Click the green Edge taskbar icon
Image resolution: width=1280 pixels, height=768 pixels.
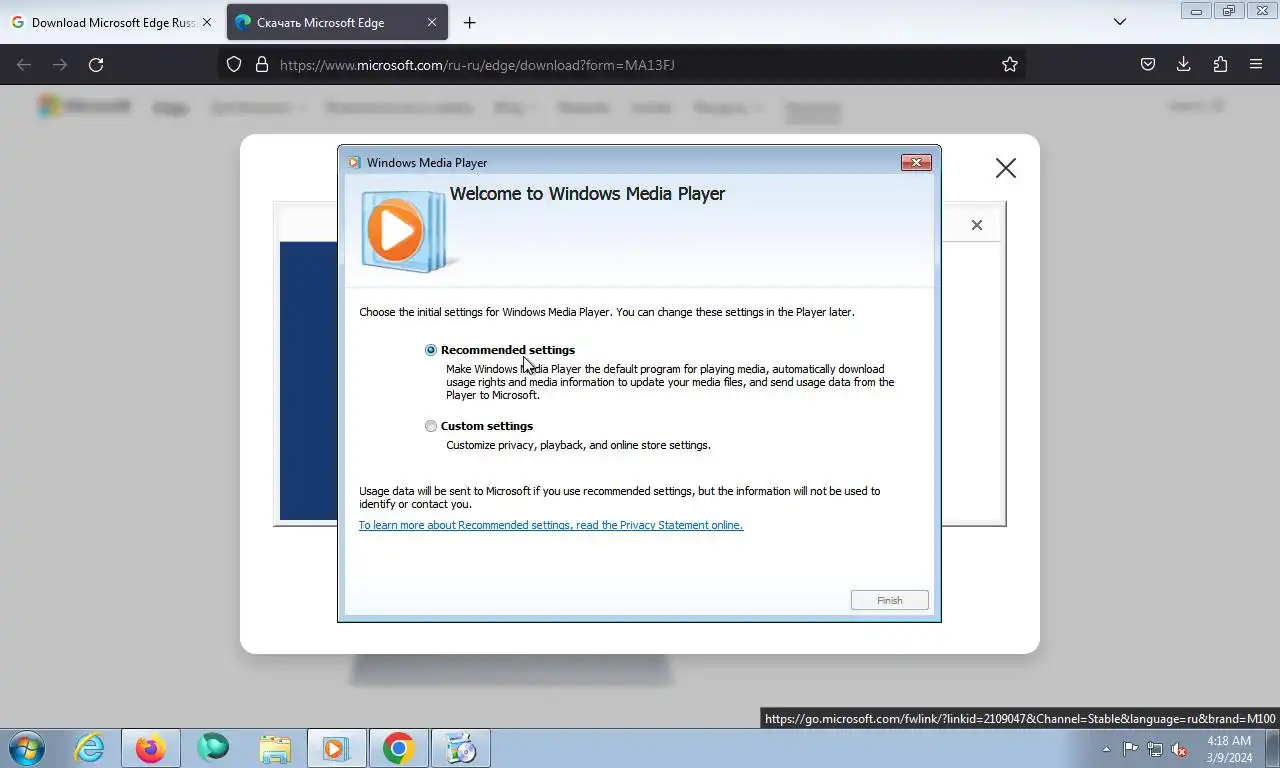coord(213,748)
